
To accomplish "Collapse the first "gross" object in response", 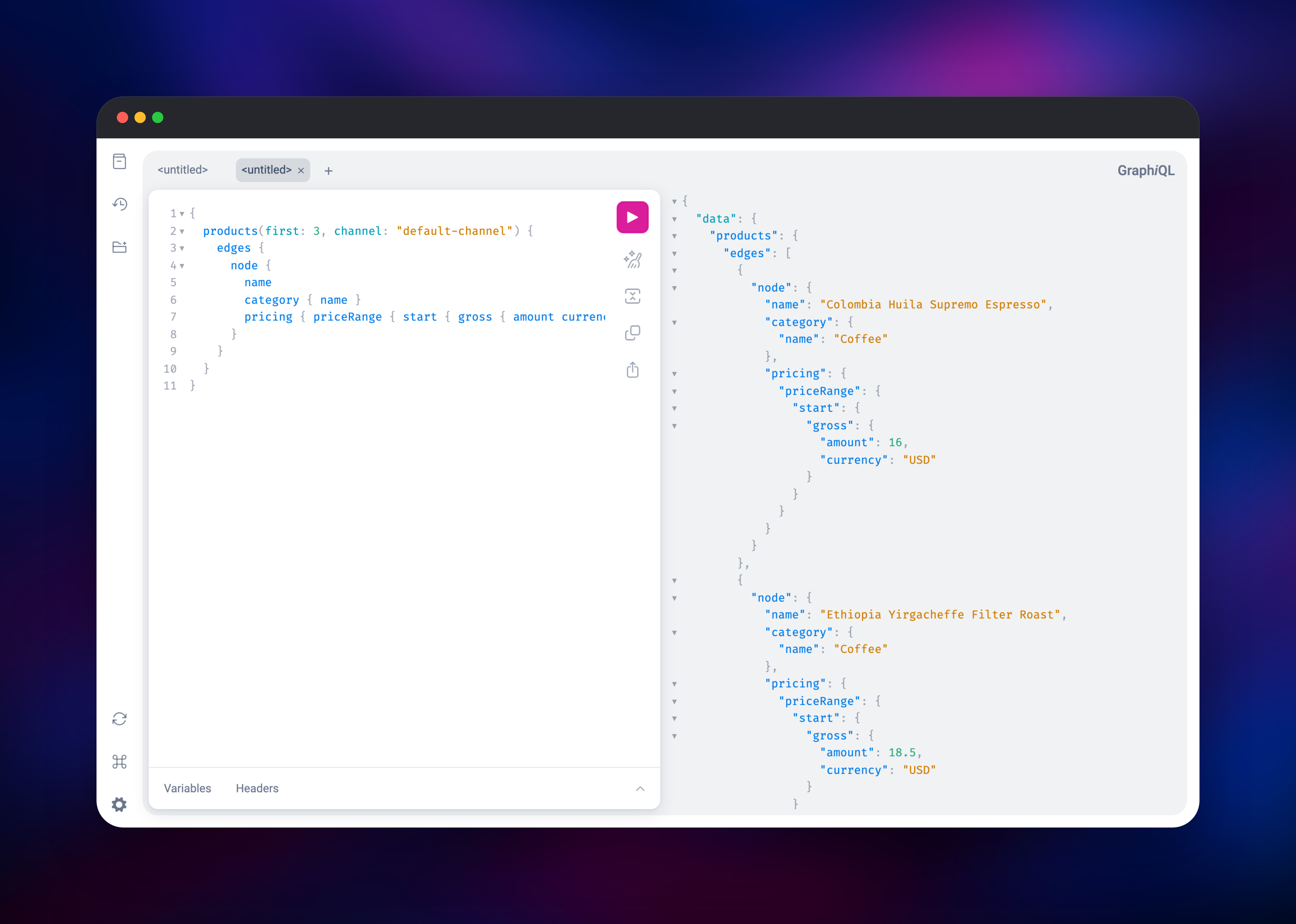I will (674, 426).
